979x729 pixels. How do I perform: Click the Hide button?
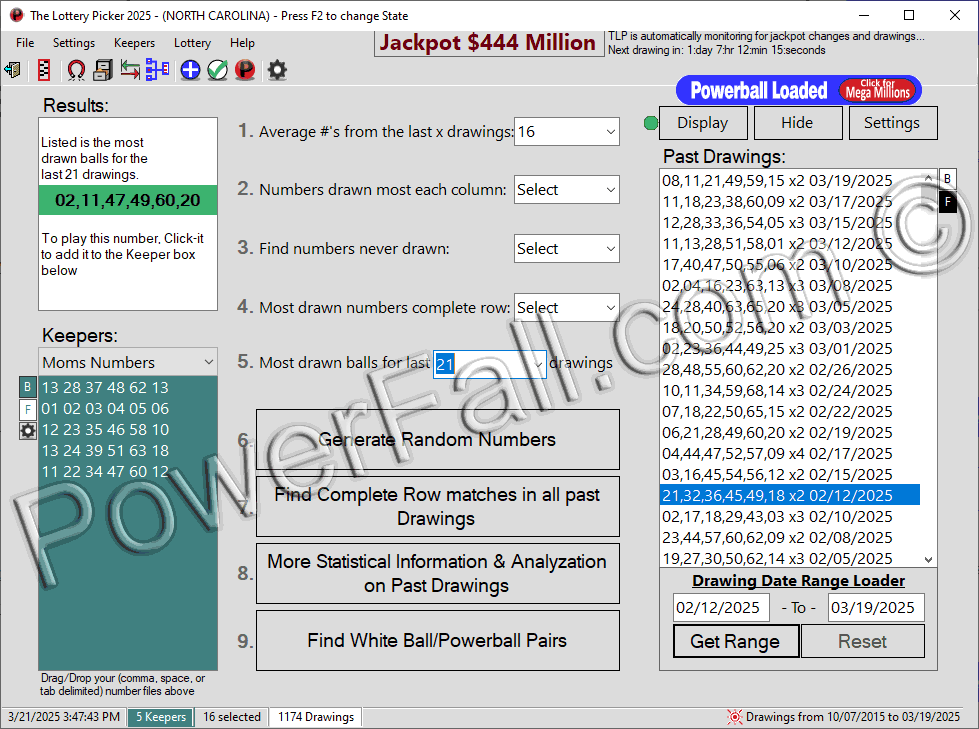tap(797, 123)
